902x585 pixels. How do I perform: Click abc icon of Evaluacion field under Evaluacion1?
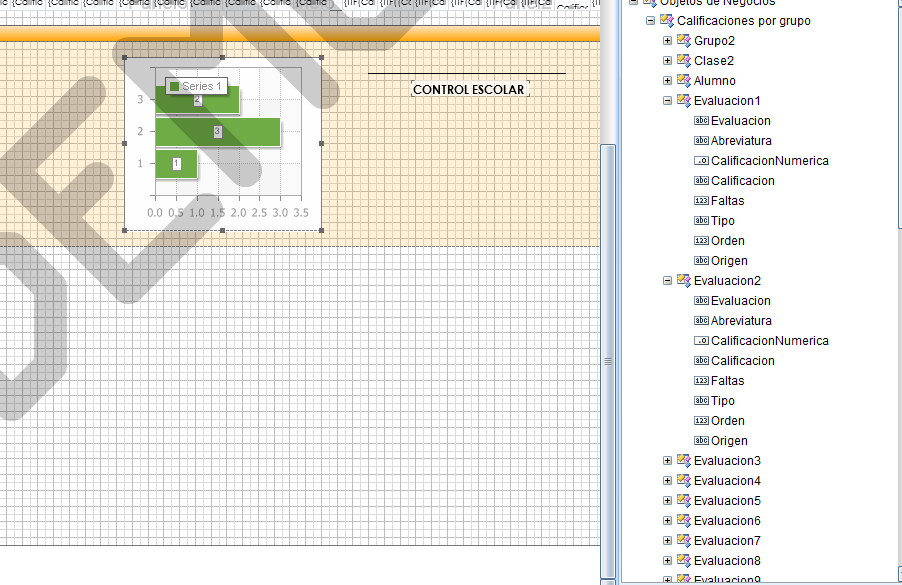[x=701, y=121]
